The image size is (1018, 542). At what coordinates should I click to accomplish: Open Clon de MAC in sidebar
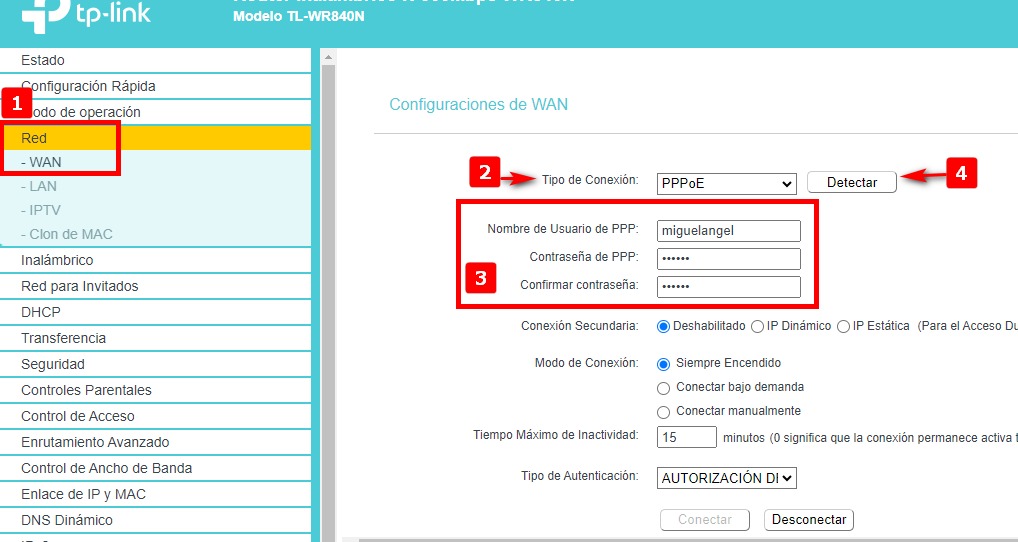pyautogui.click(x=70, y=234)
